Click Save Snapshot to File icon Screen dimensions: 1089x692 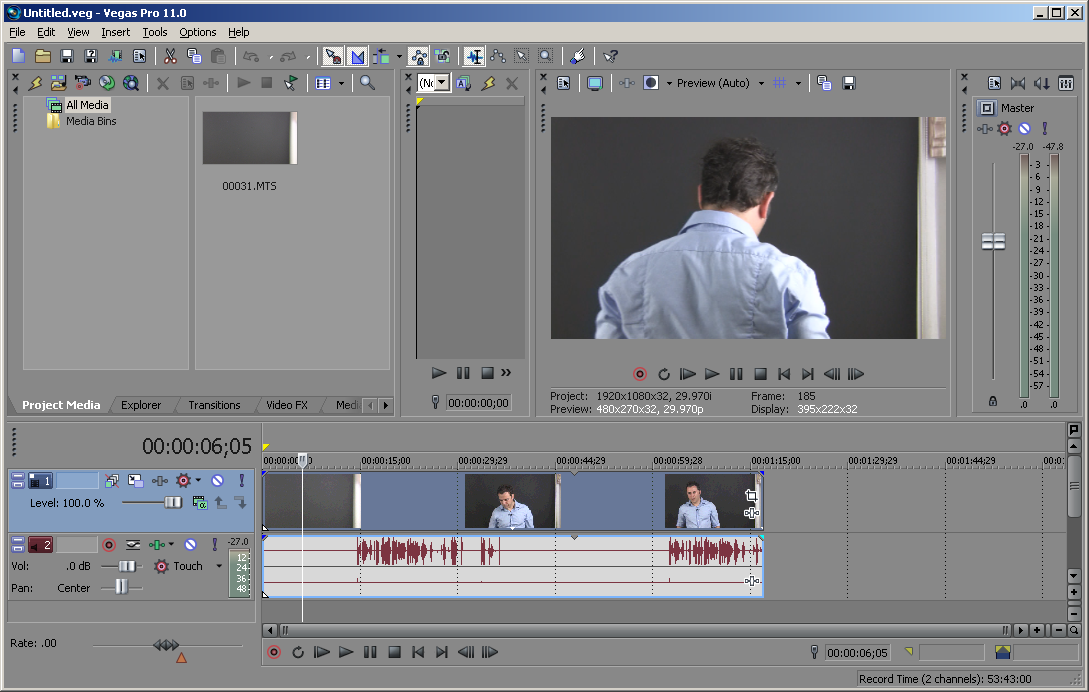[849, 83]
